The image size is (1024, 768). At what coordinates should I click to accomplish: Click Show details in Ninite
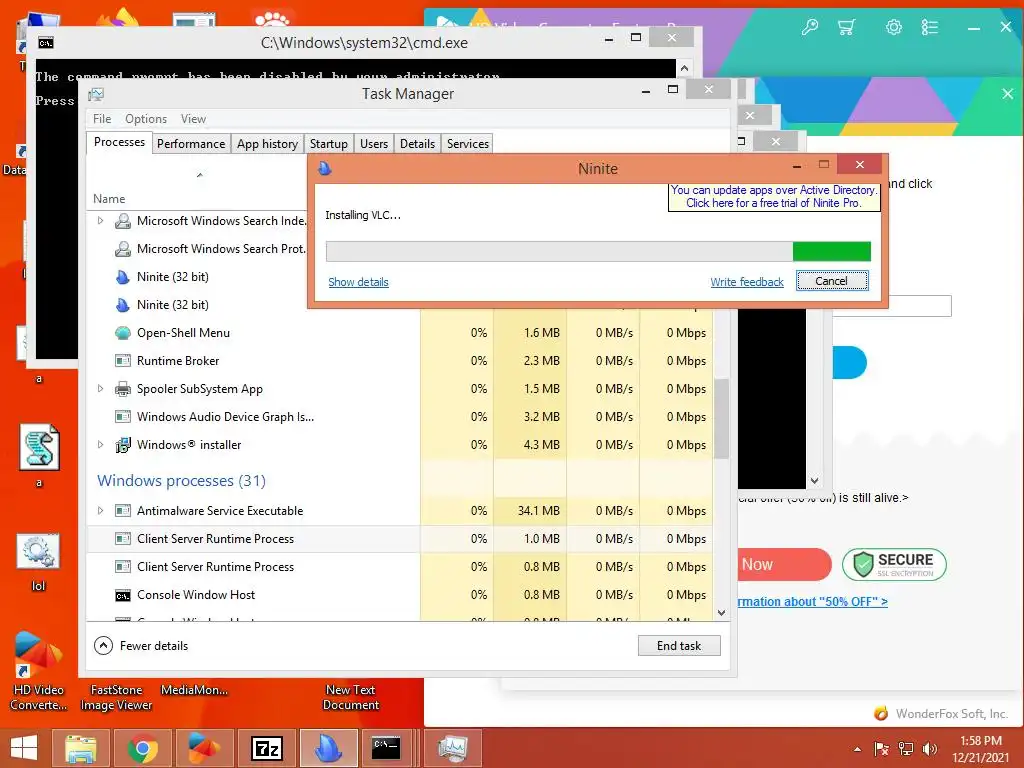tap(358, 282)
